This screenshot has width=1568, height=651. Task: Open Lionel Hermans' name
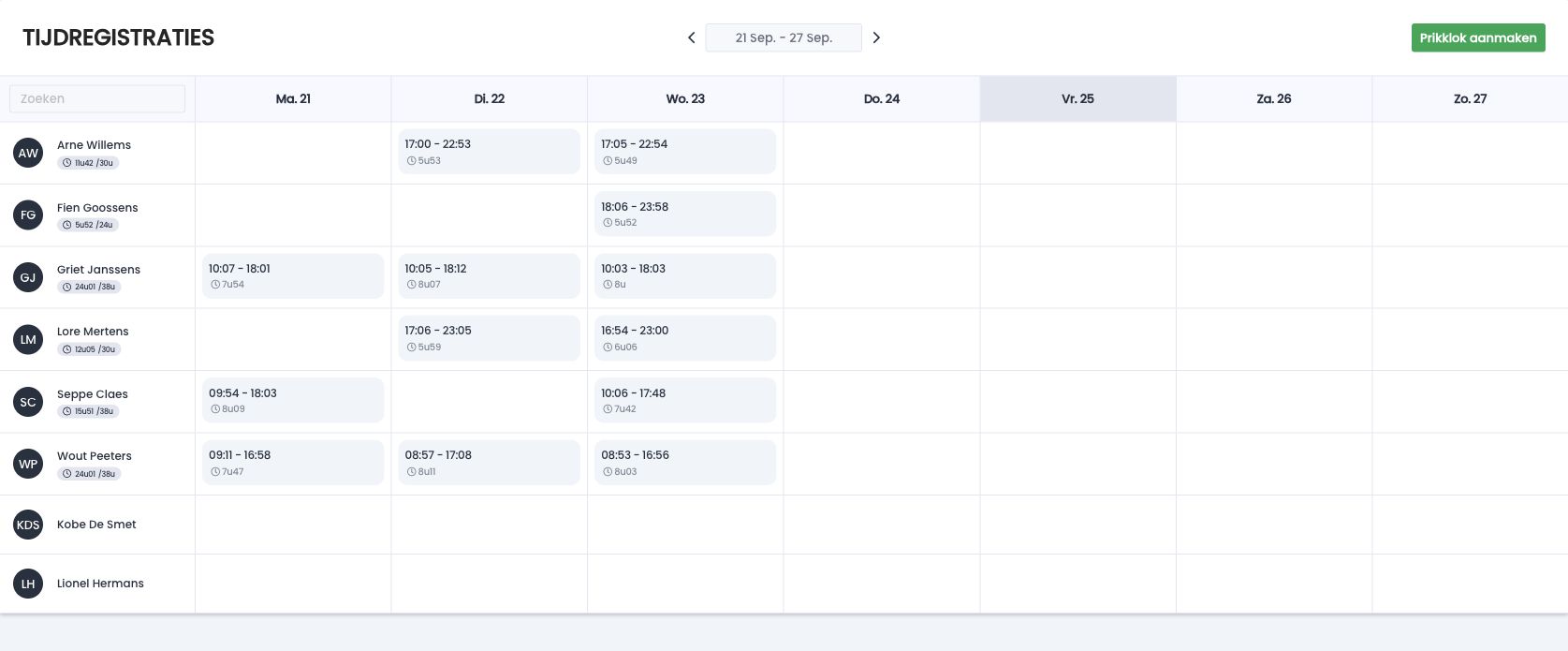tap(100, 584)
